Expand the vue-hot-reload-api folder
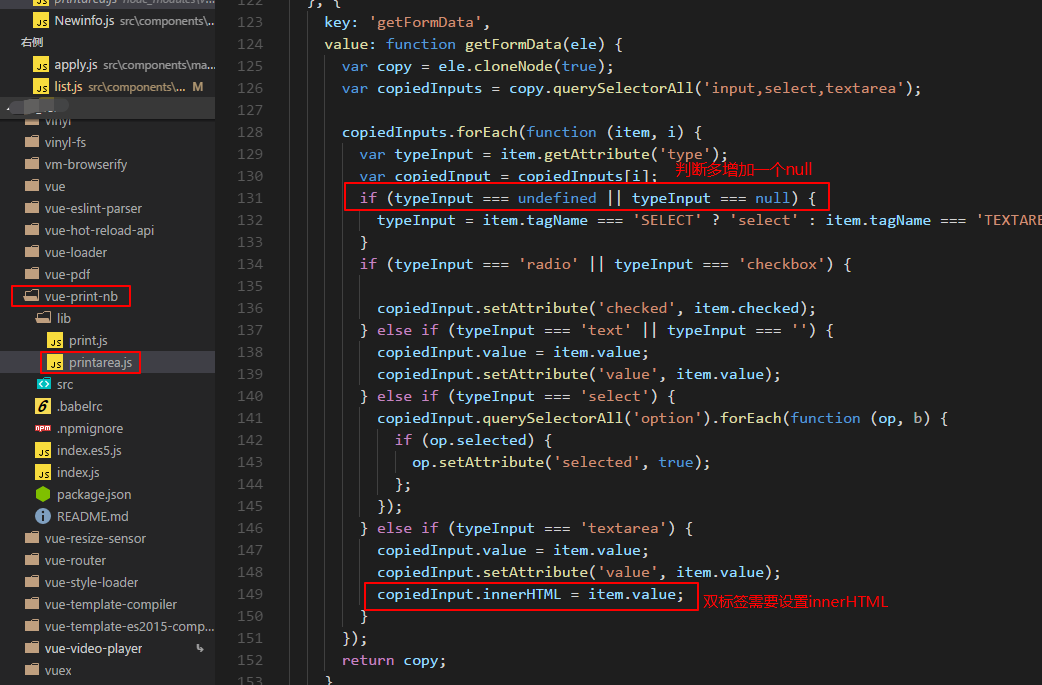 100,230
